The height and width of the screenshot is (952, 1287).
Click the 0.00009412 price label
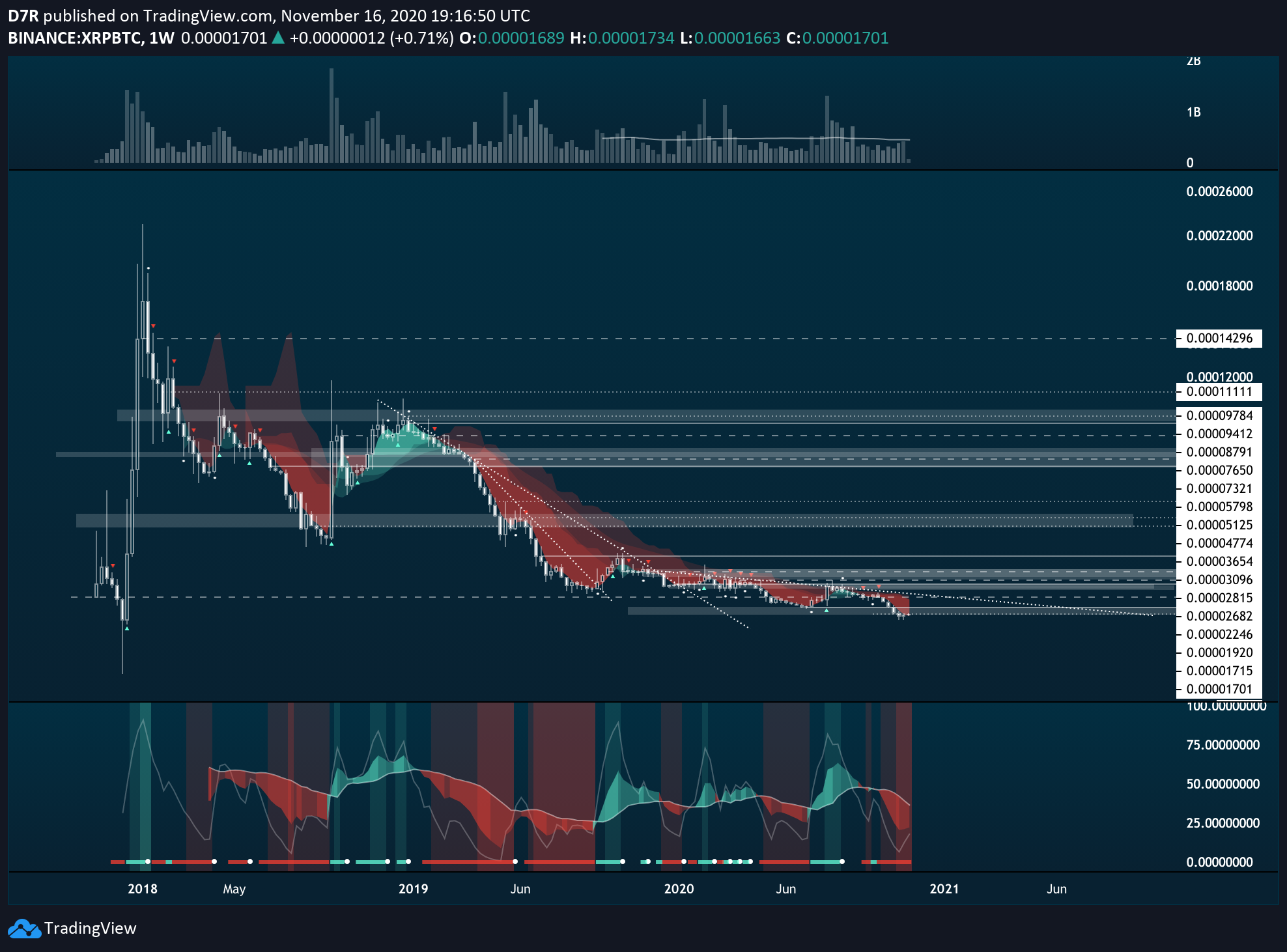(x=1219, y=434)
